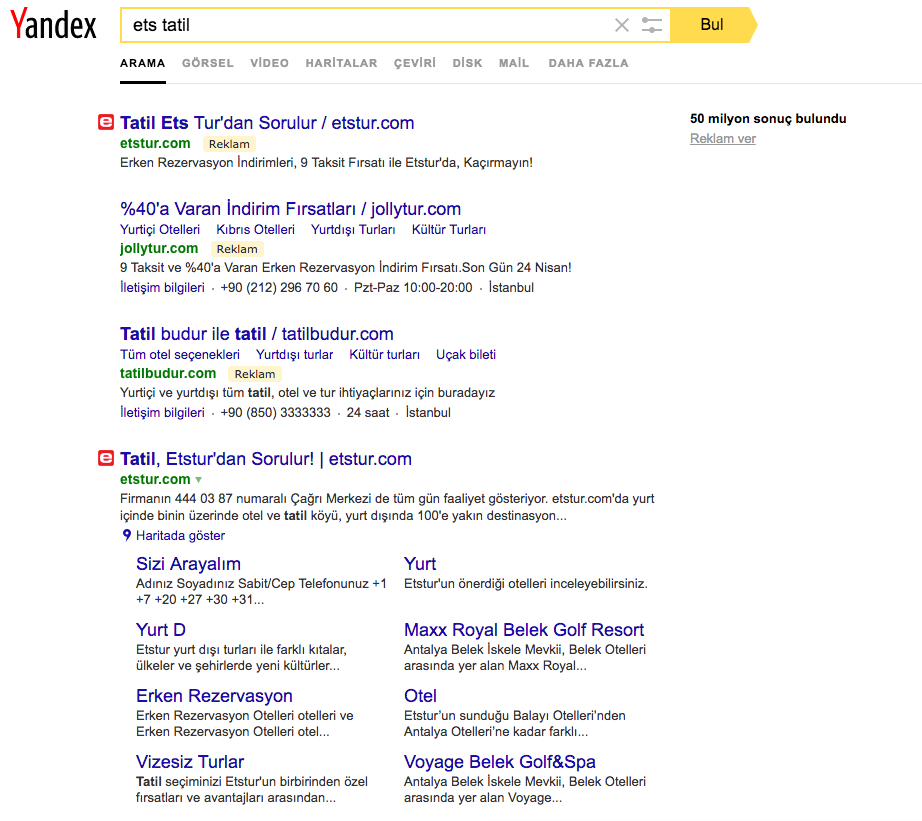Click the Reklam ver link
The width and height of the screenshot is (922, 821).
pyautogui.click(x=723, y=139)
